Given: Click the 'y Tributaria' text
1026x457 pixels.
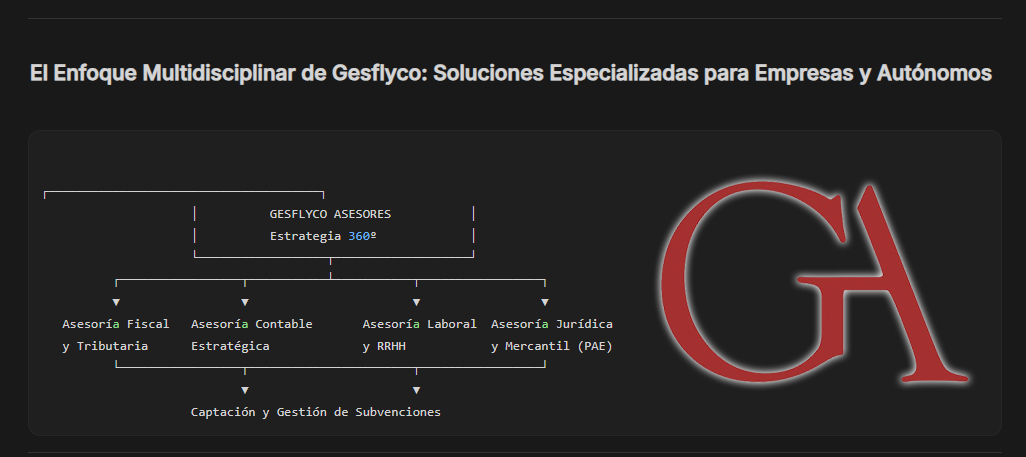Looking at the screenshot, I should point(105,346).
